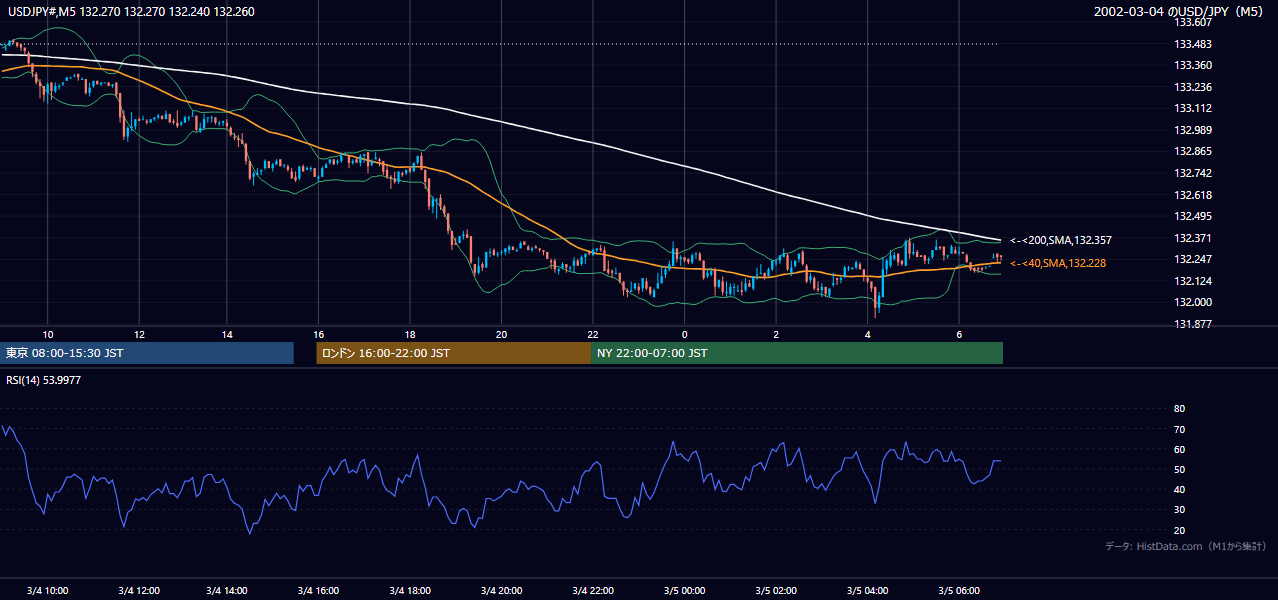
Task: Click the 3/5 02:00 bottom time label
Action: (x=776, y=590)
